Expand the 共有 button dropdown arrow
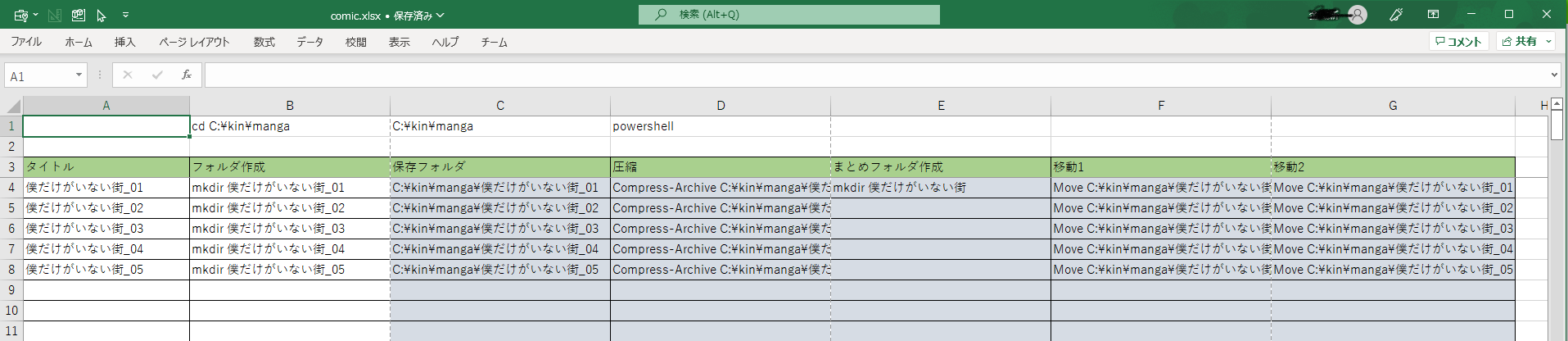 1548,42
